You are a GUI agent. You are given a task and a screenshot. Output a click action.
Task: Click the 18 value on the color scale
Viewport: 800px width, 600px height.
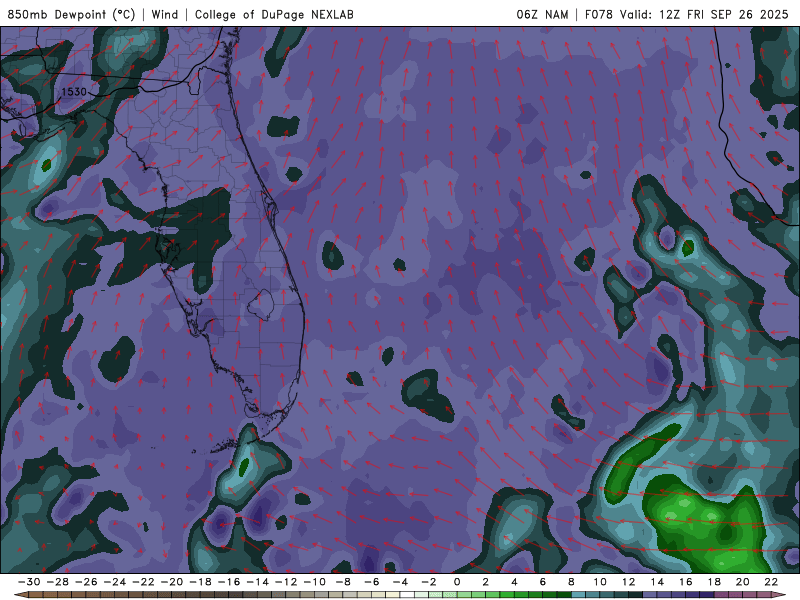(714, 582)
